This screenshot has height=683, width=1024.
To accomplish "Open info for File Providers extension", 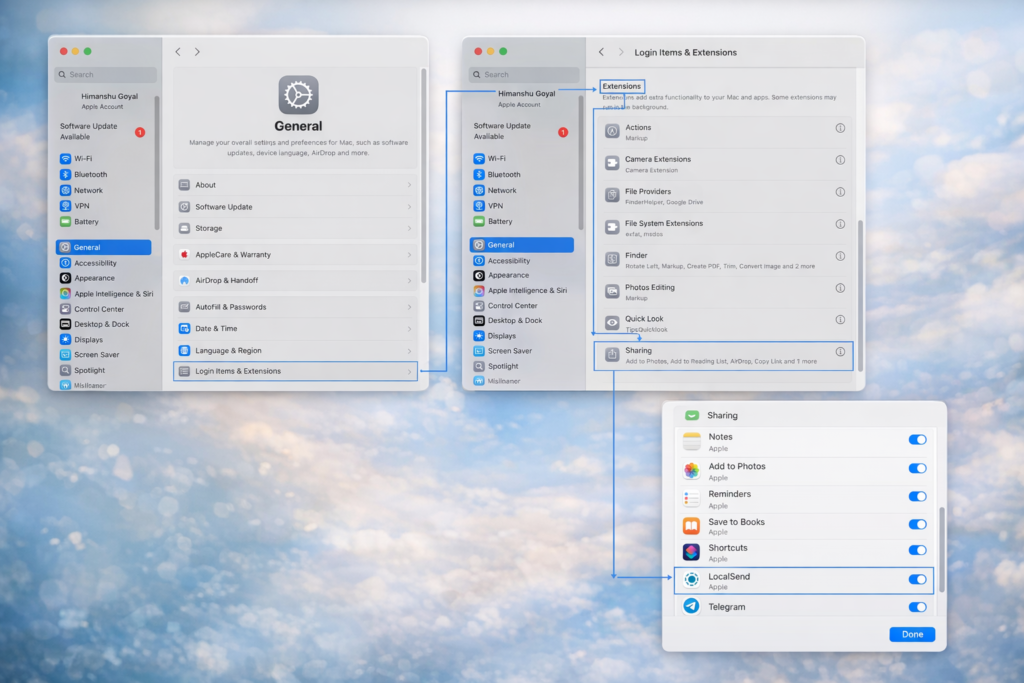I will click(x=840, y=192).
